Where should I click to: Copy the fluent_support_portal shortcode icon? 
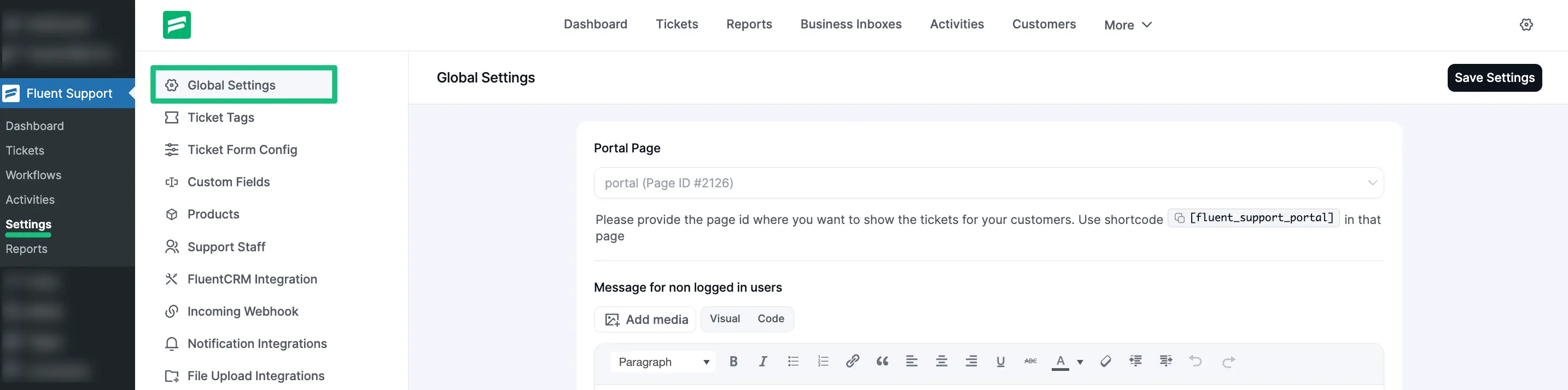(1179, 218)
